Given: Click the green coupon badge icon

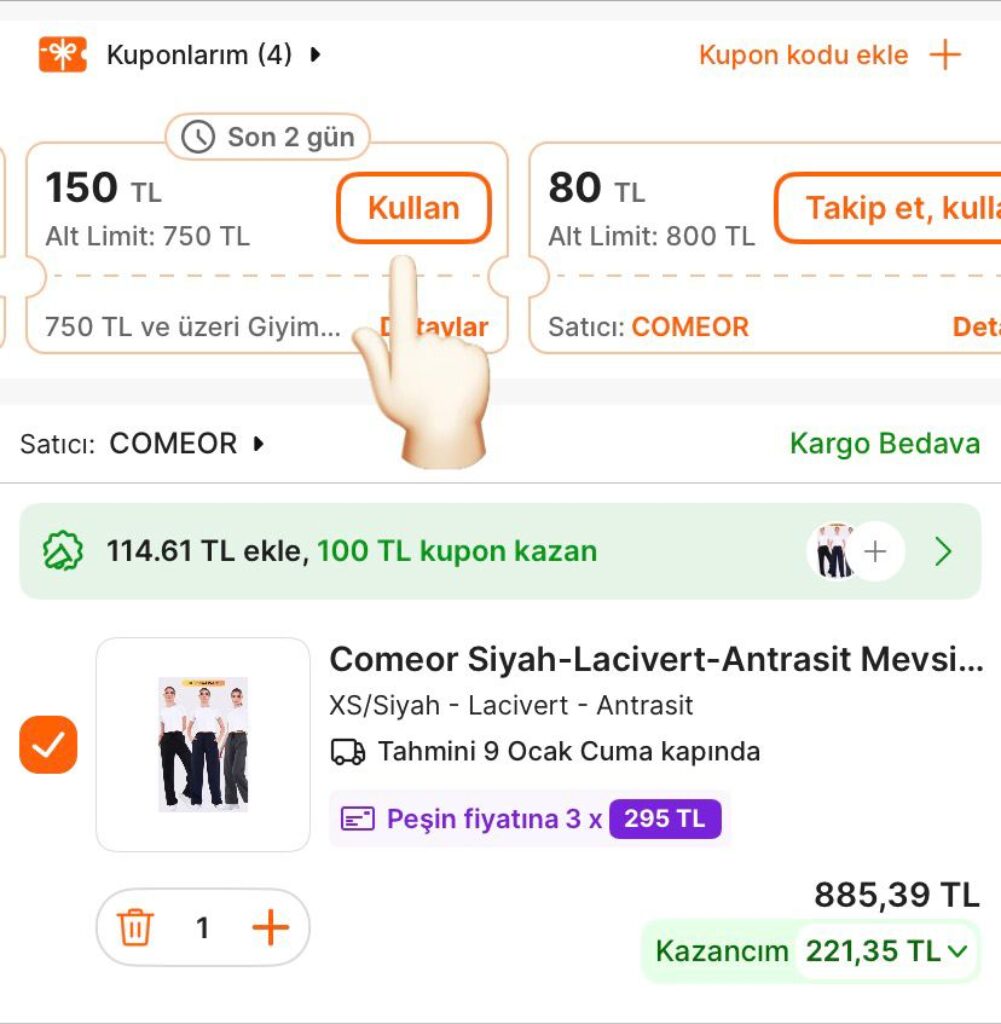Looking at the screenshot, I should point(62,551).
